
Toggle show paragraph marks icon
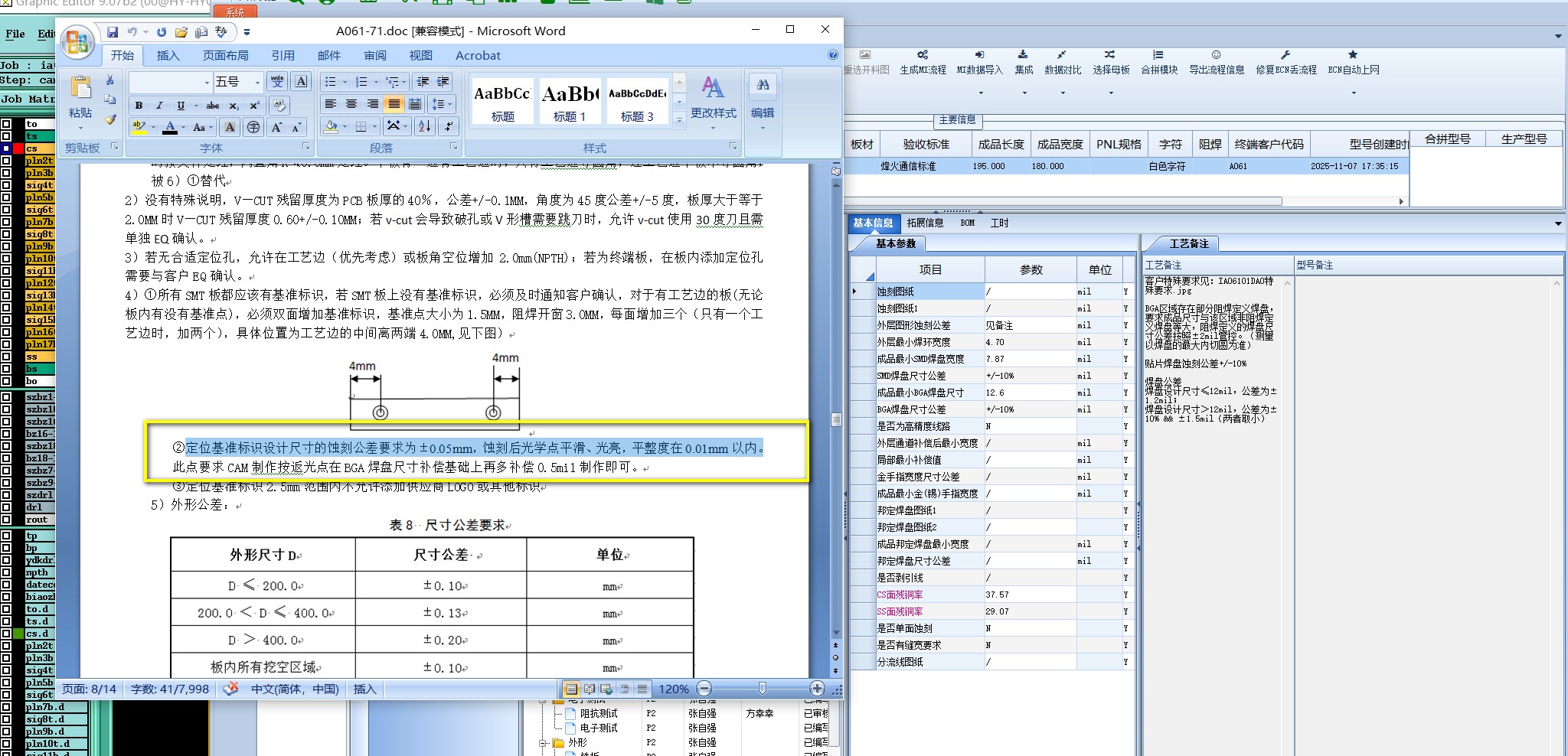point(449,126)
